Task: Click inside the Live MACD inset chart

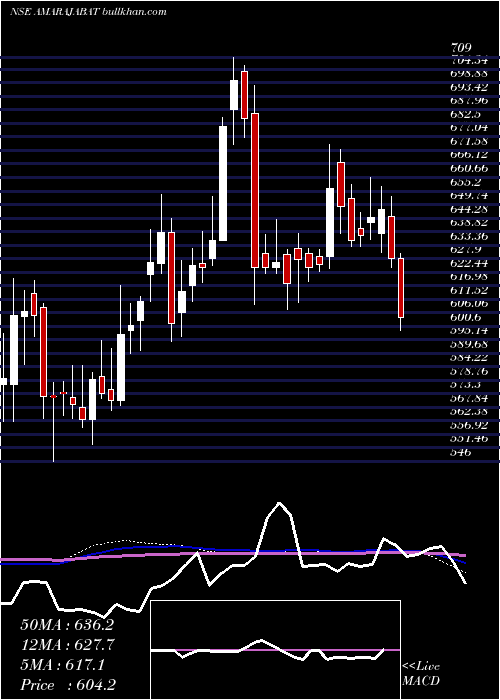Action: coord(275,650)
